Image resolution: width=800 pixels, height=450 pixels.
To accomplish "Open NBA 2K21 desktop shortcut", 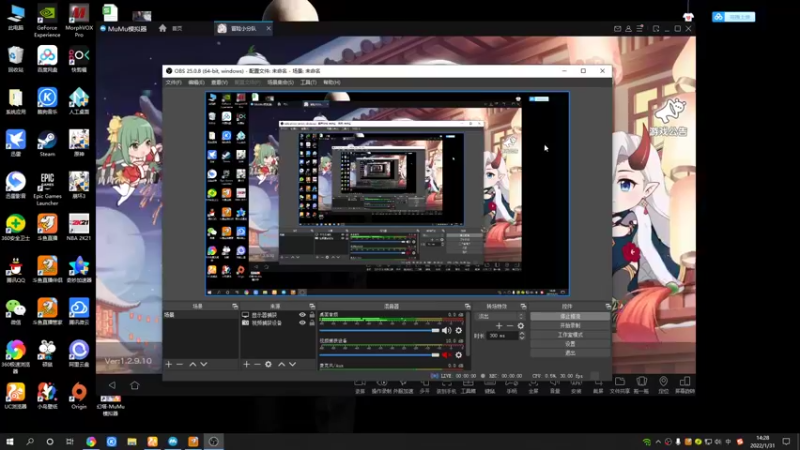I will coord(79,228).
